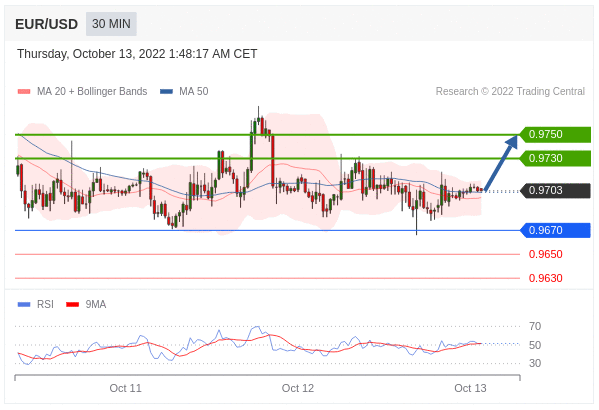
Task: Click the pink MA 20 legend swatch
Action: coord(24,92)
